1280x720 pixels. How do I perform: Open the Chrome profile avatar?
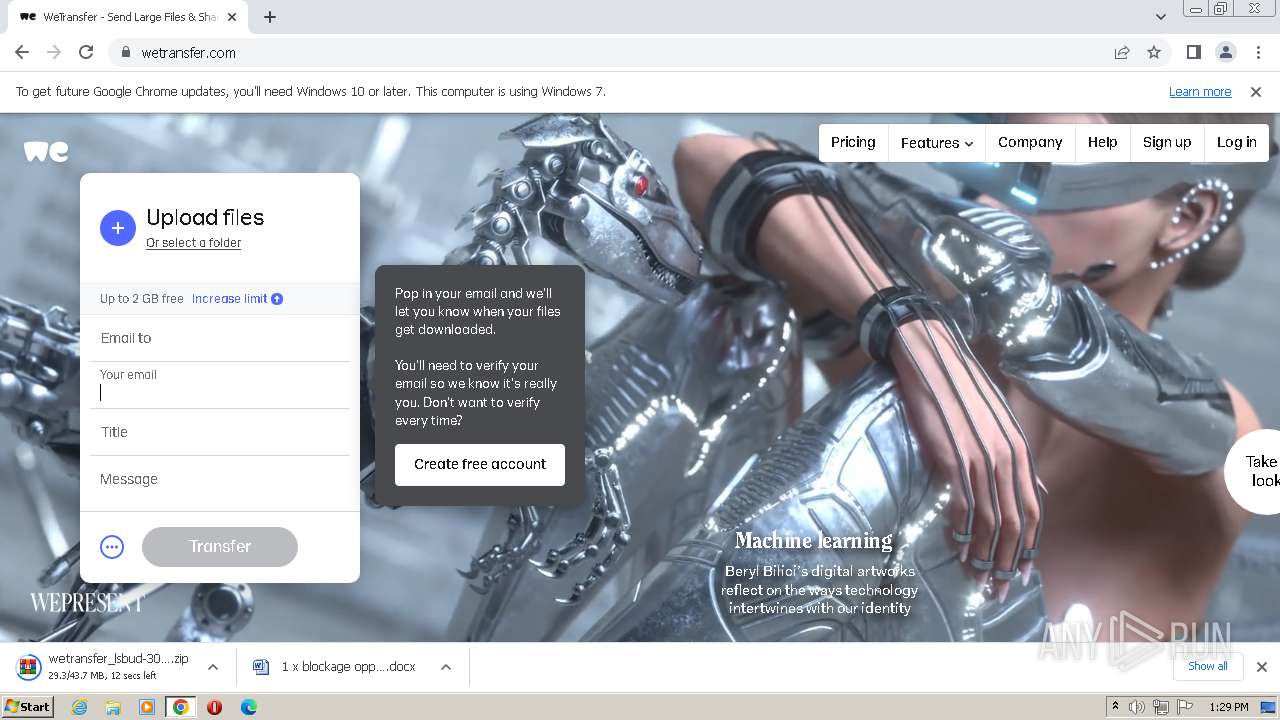click(x=1226, y=52)
